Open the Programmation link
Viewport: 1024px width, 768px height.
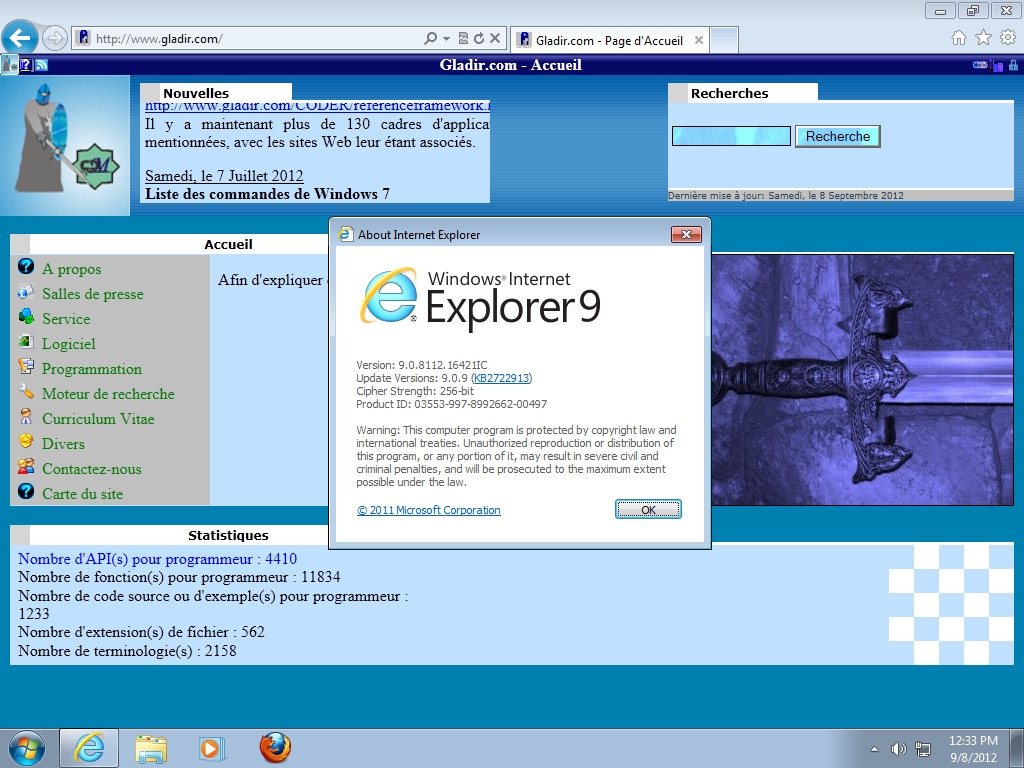pyautogui.click(x=91, y=369)
